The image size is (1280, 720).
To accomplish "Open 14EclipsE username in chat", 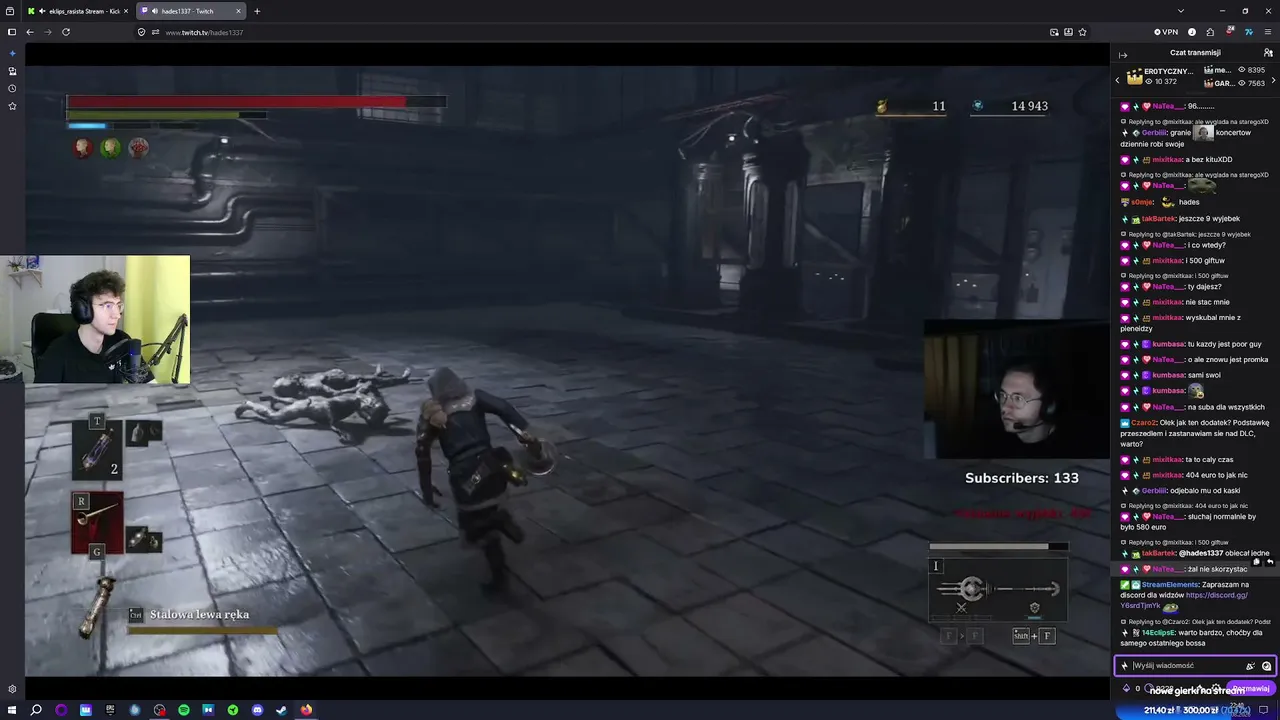I will tap(1160, 632).
